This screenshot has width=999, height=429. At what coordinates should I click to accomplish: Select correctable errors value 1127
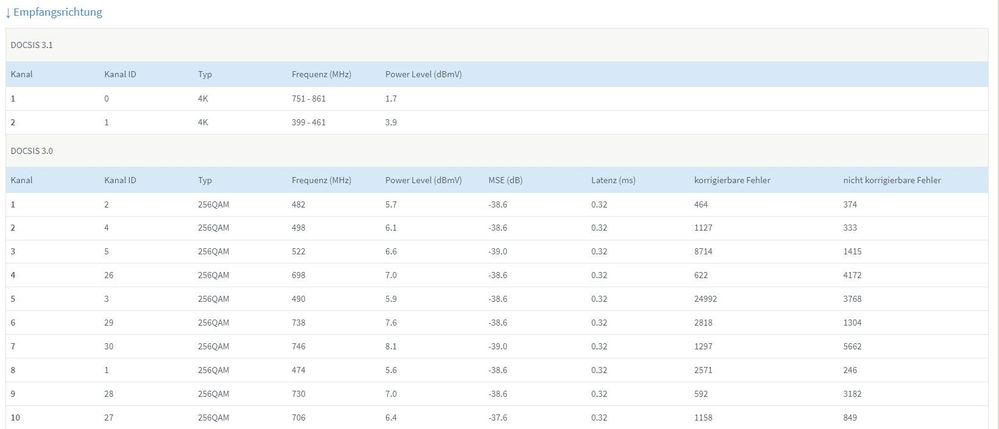tap(703, 228)
